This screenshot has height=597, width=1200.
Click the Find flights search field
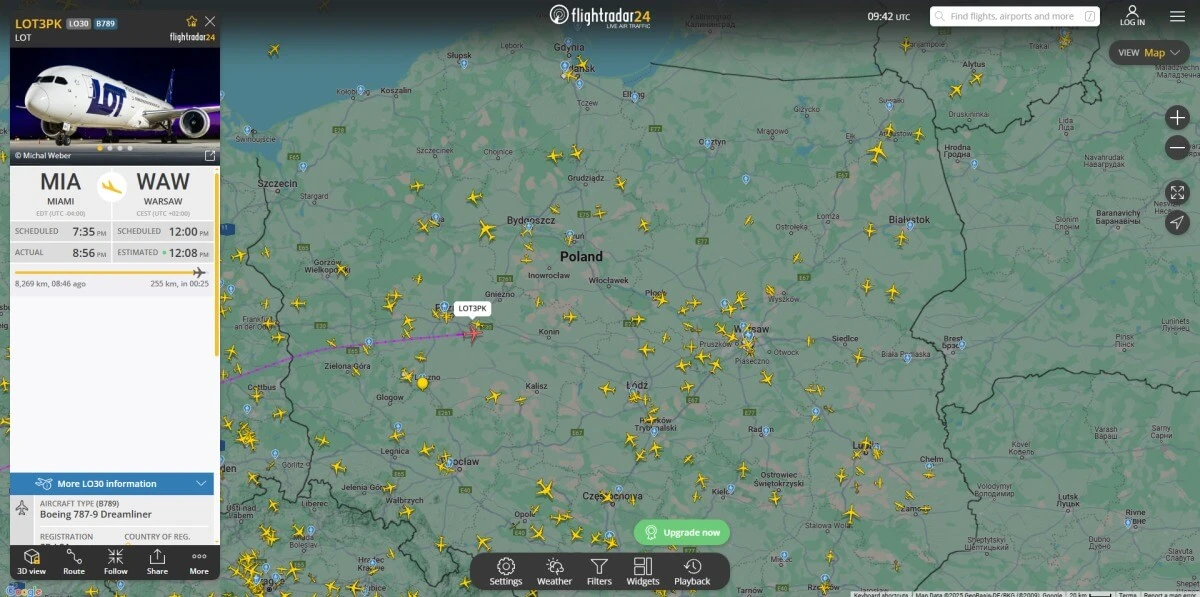[1012, 16]
